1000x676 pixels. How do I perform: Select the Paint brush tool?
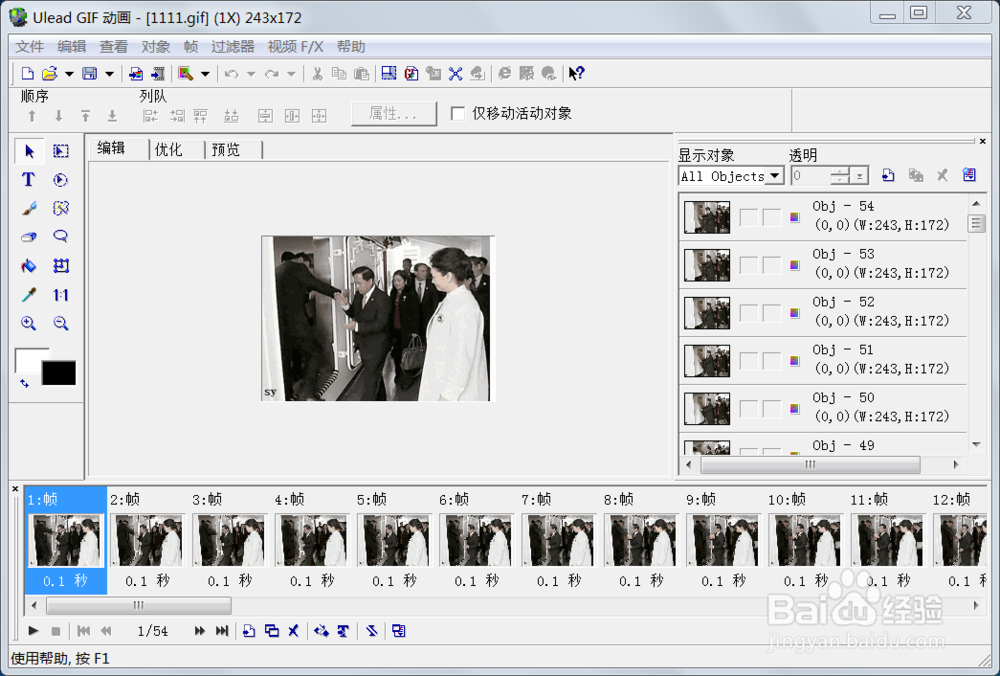point(29,209)
